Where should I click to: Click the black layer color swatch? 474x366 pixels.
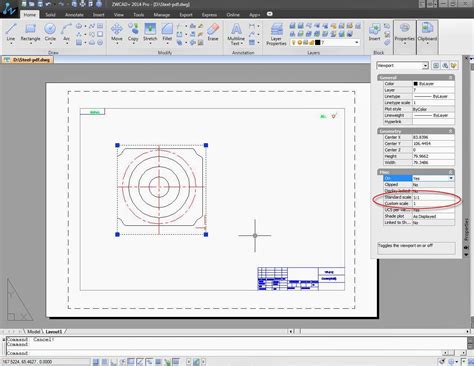click(318, 43)
